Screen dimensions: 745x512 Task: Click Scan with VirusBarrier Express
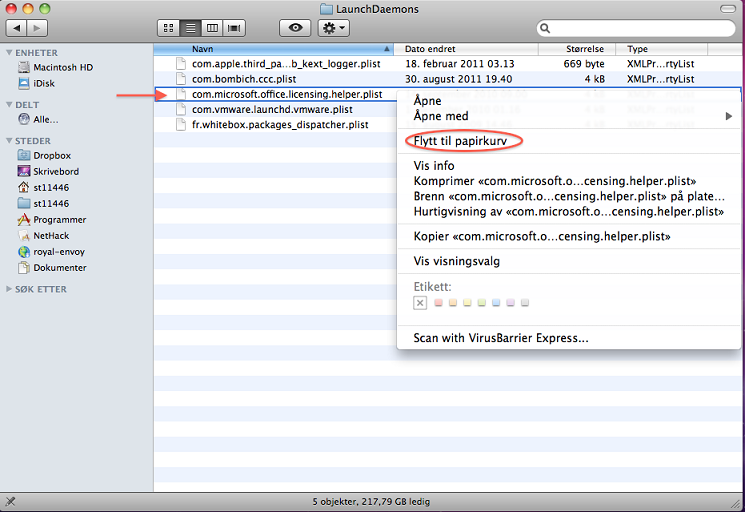tap(500, 338)
